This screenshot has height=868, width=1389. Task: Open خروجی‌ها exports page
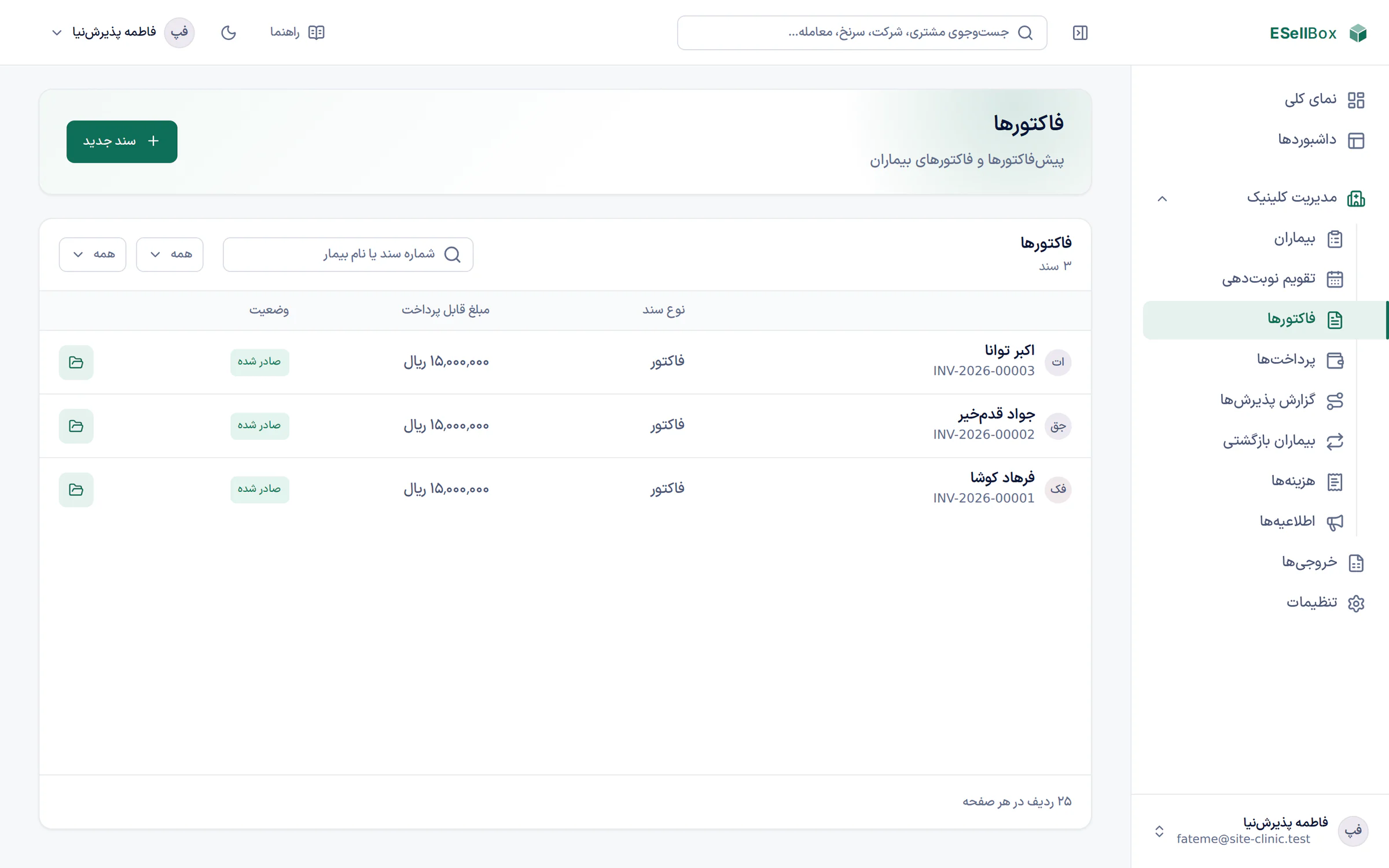click(x=1323, y=562)
